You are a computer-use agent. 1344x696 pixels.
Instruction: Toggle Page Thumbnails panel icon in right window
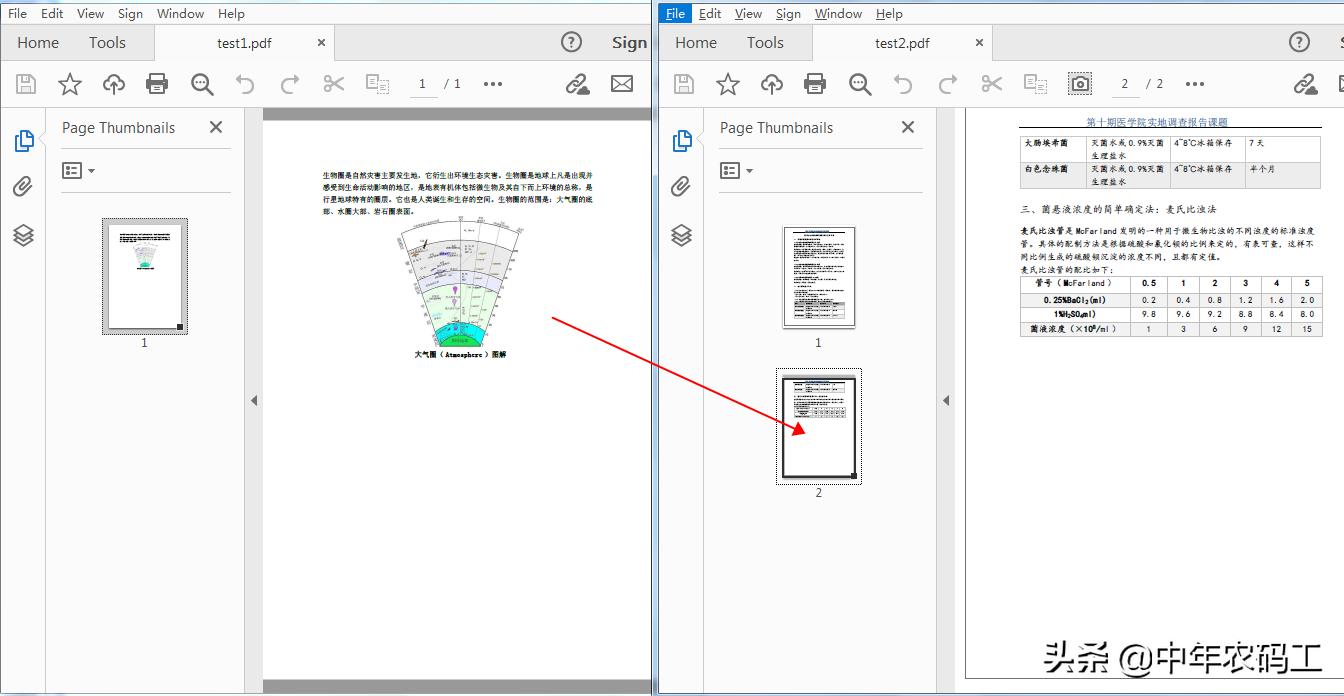682,141
